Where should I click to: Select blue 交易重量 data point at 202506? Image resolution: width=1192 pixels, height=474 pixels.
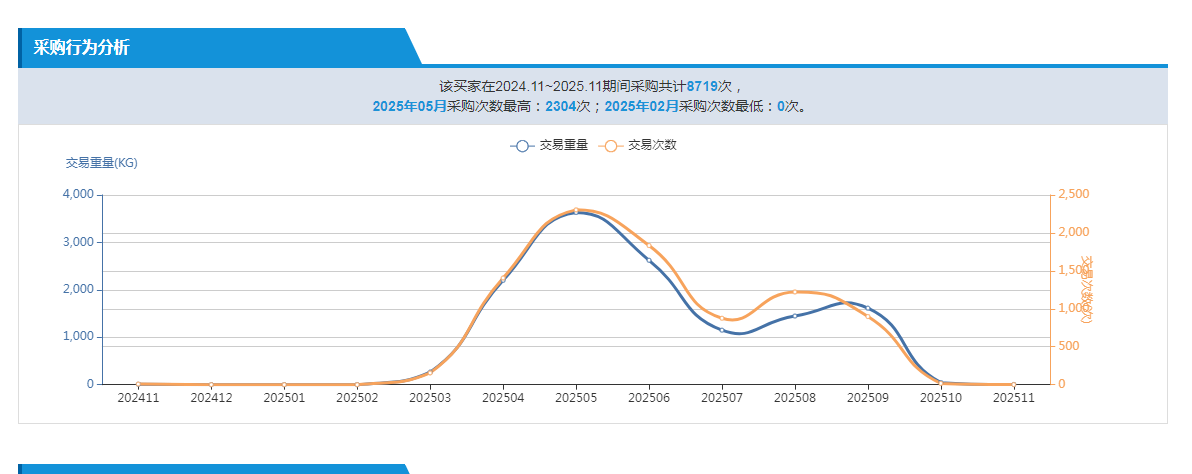tap(649, 261)
